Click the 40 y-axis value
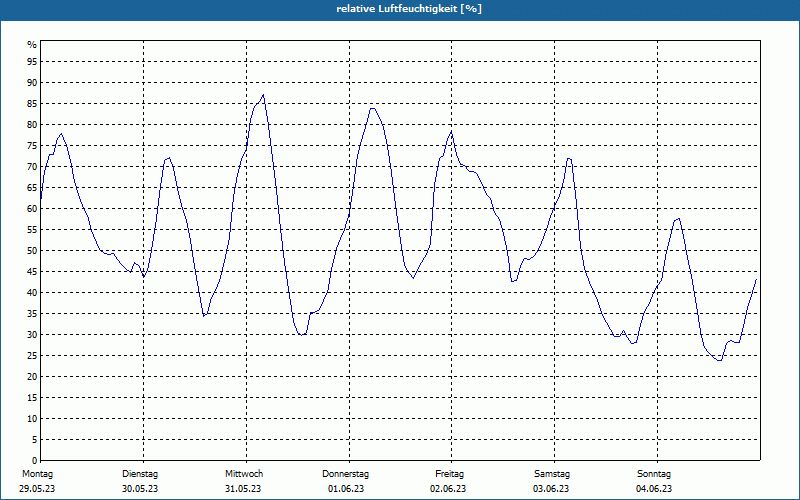Viewport: 800px width, 500px height. pos(32,292)
